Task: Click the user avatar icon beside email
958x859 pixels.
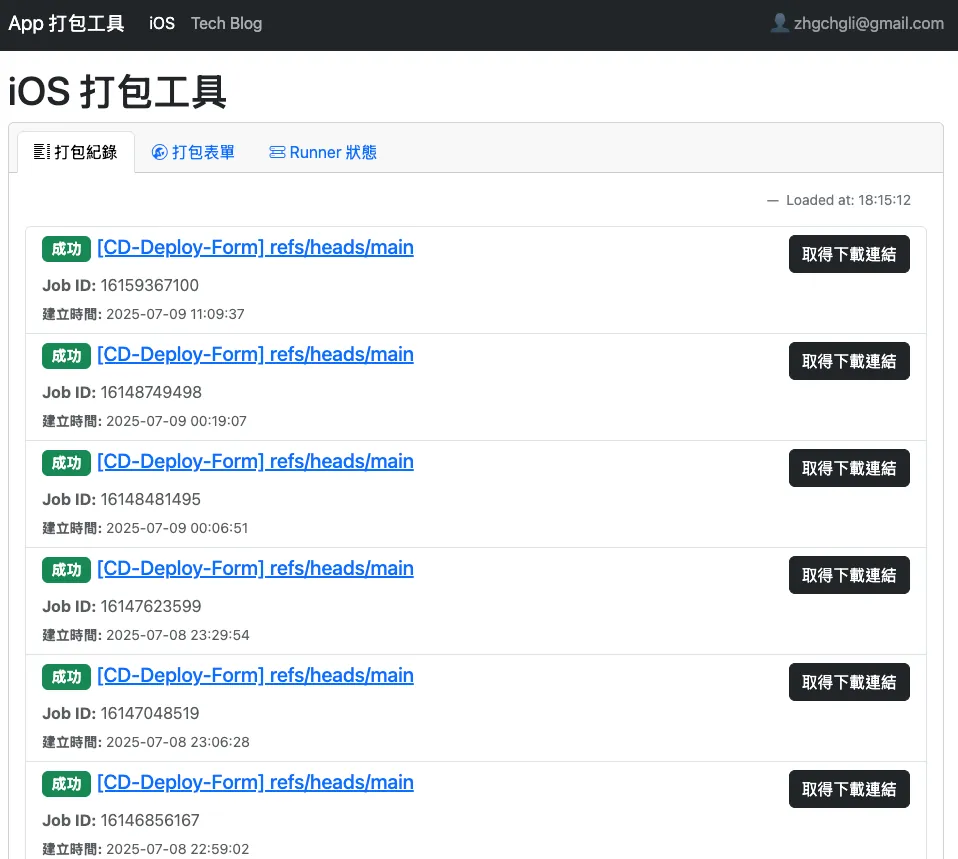Action: [x=779, y=23]
